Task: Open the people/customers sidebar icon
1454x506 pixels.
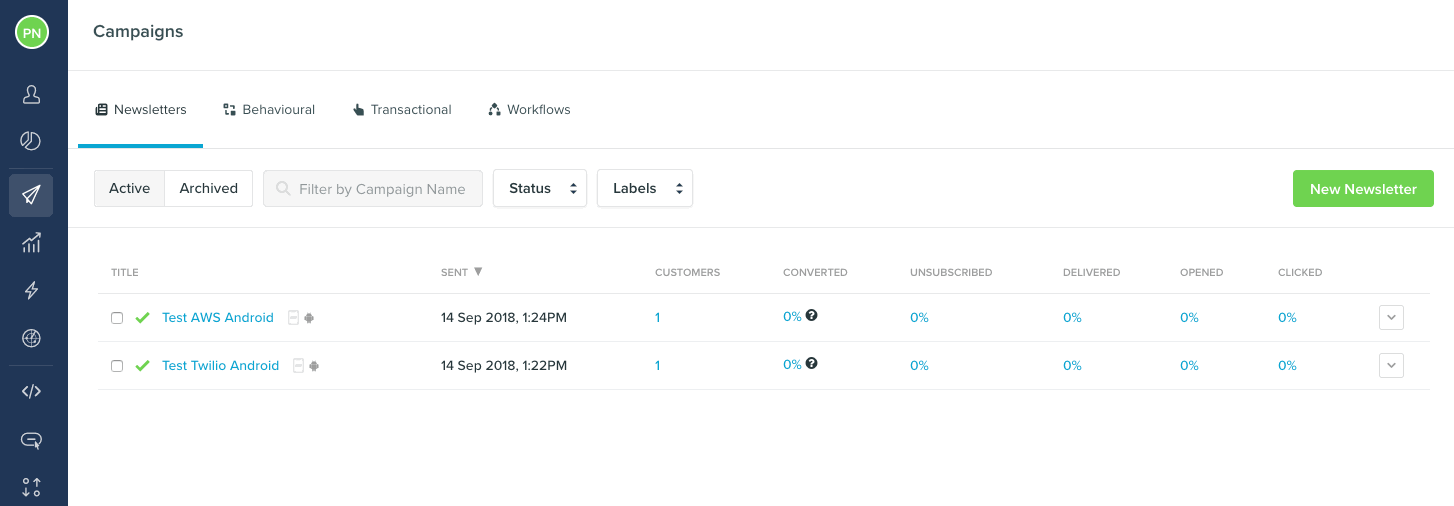Action: coord(32,95)
